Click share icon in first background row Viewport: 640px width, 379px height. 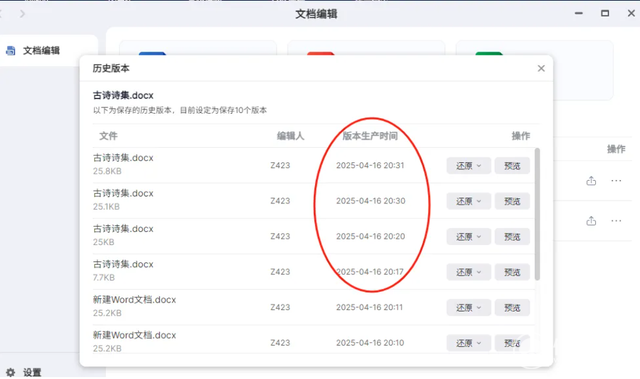(591, 181)
